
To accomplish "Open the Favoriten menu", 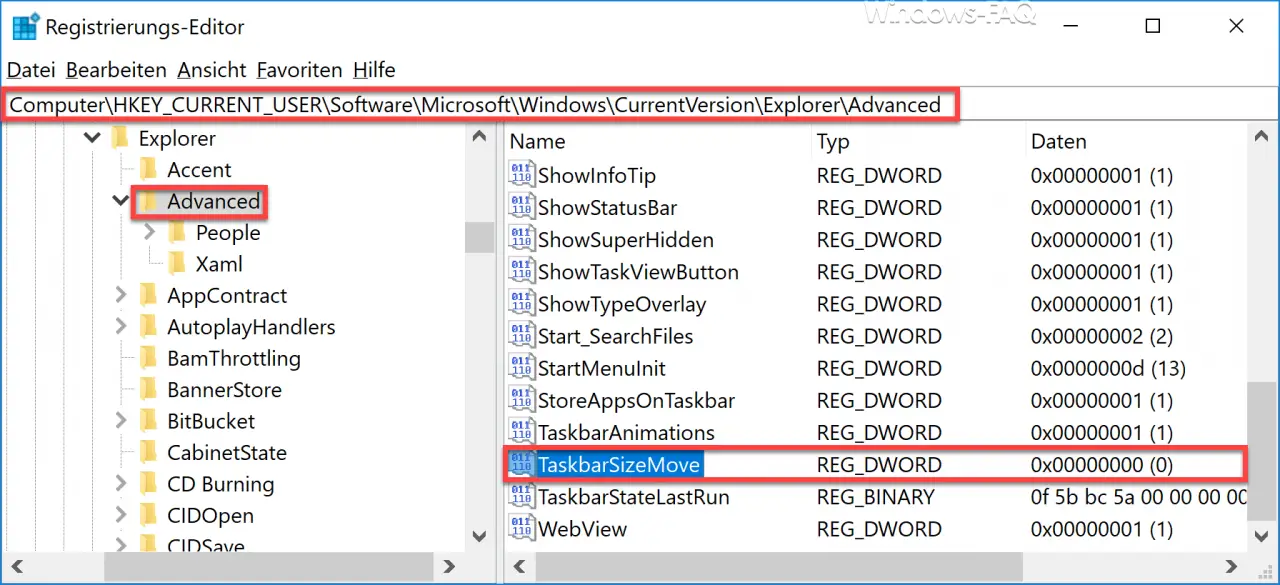I will click(x=299, y=70).
